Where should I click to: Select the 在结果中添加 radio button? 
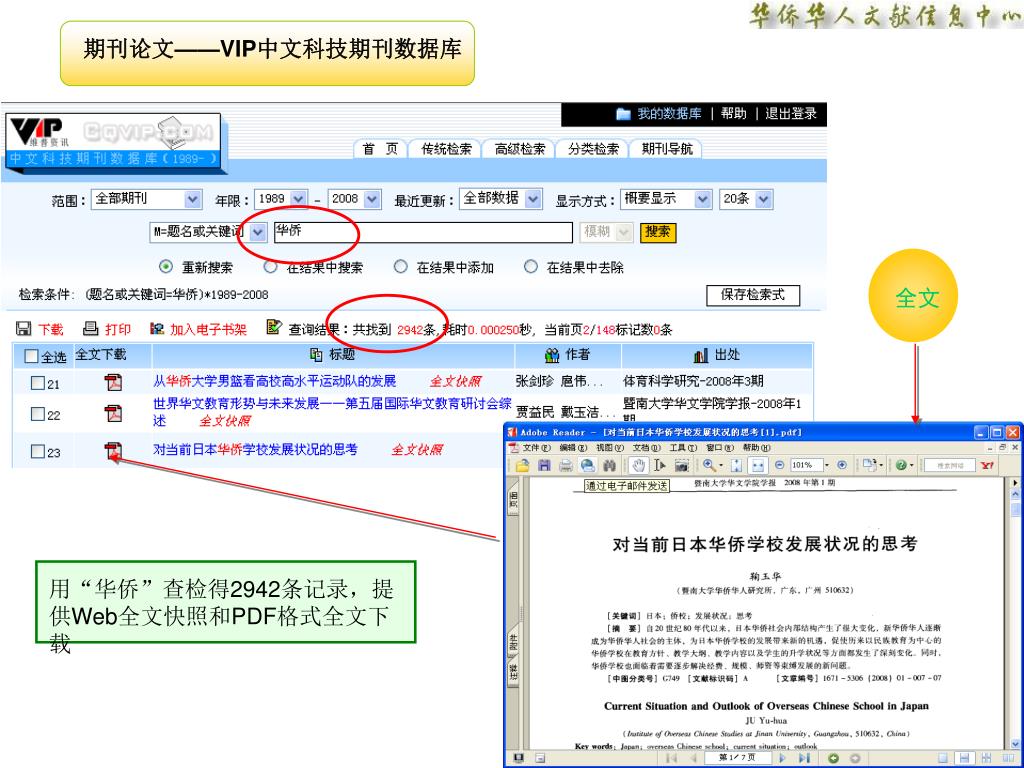pyautogui.click(x=401, y=266)
